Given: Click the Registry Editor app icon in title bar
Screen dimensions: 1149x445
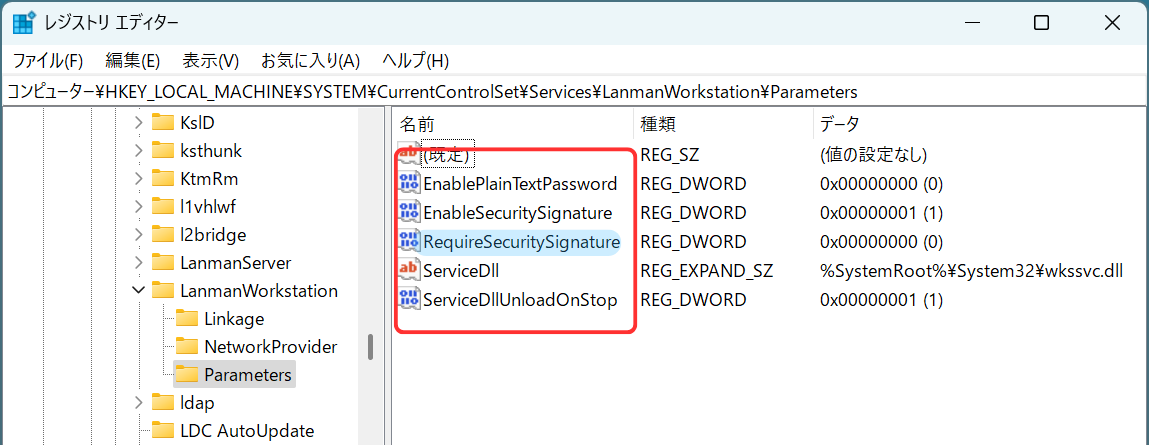Looking at the screenshot, I should pyautogui.click(x=23, y=23).
